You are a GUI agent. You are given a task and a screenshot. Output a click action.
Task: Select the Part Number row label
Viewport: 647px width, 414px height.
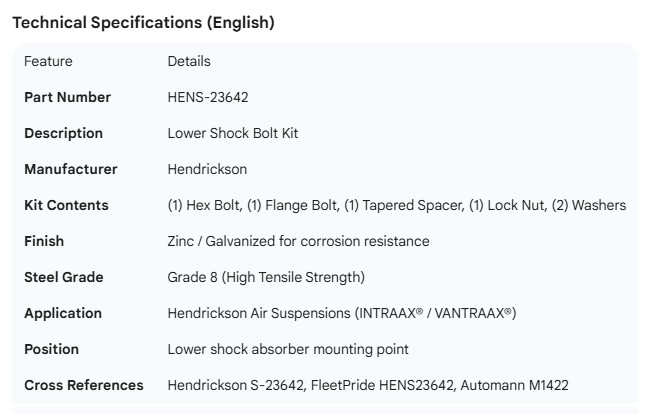67,97
